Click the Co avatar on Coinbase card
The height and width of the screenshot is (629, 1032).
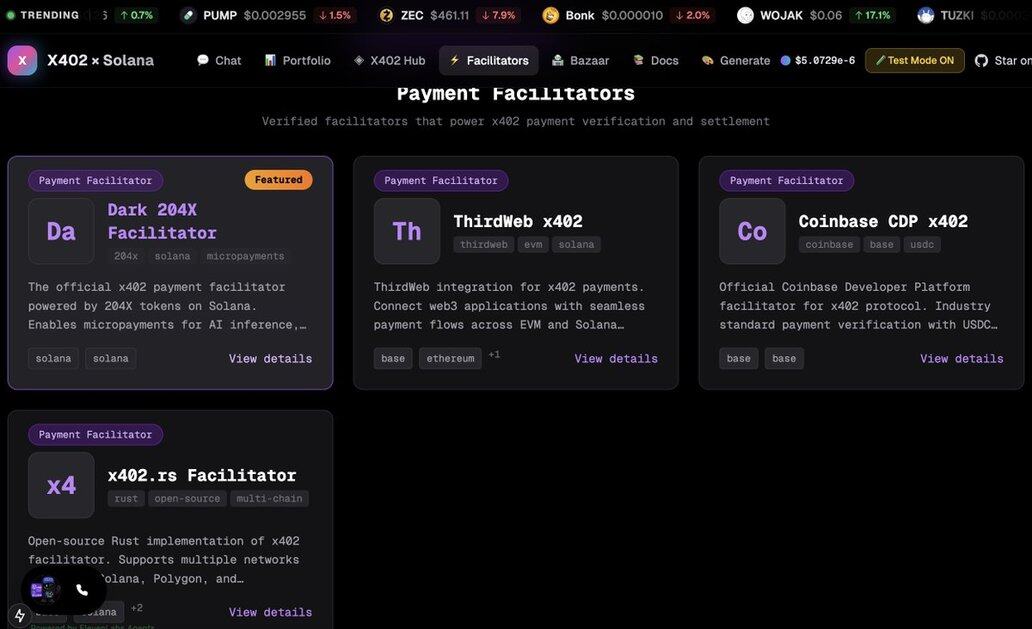(x=752, y=231)
